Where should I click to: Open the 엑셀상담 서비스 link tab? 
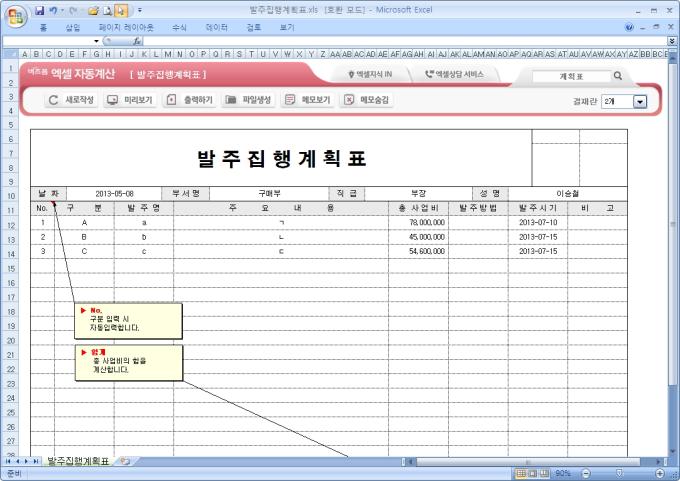454,74
